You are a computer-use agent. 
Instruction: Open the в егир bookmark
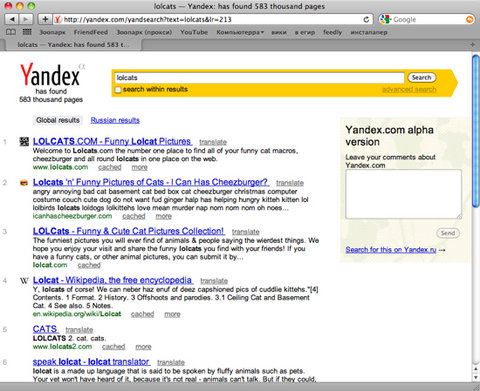coord(305,32)
